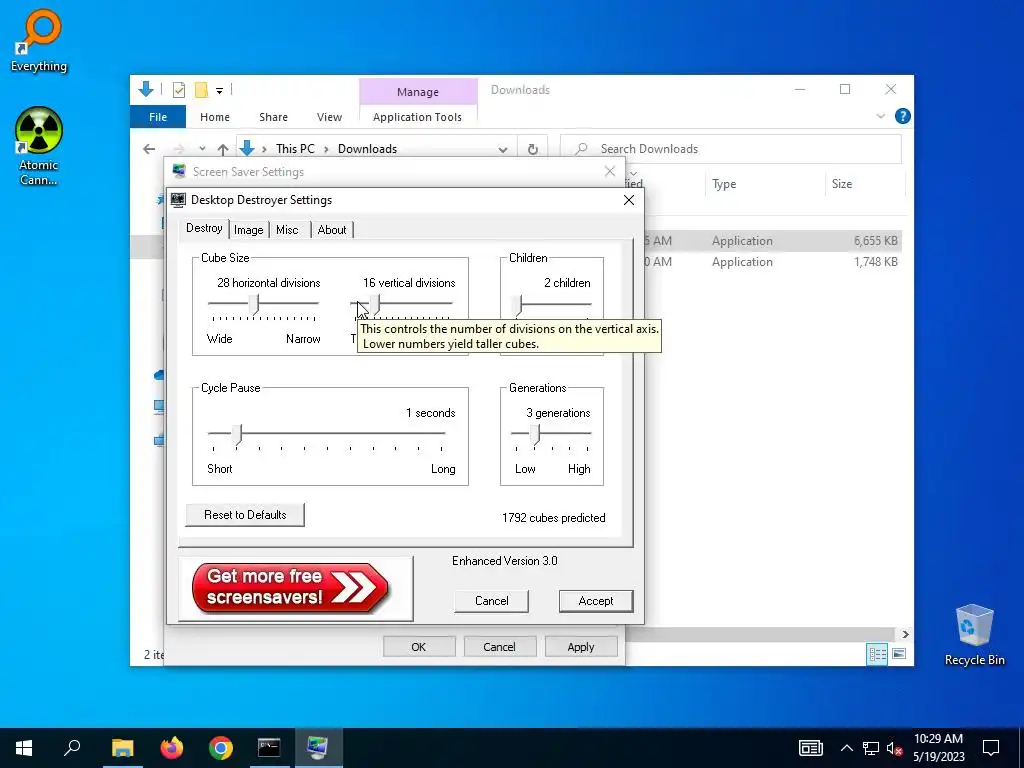Screen dimensions: 1024x768
Task: Select the 6,655 KB application row
Action: (771, 241)
